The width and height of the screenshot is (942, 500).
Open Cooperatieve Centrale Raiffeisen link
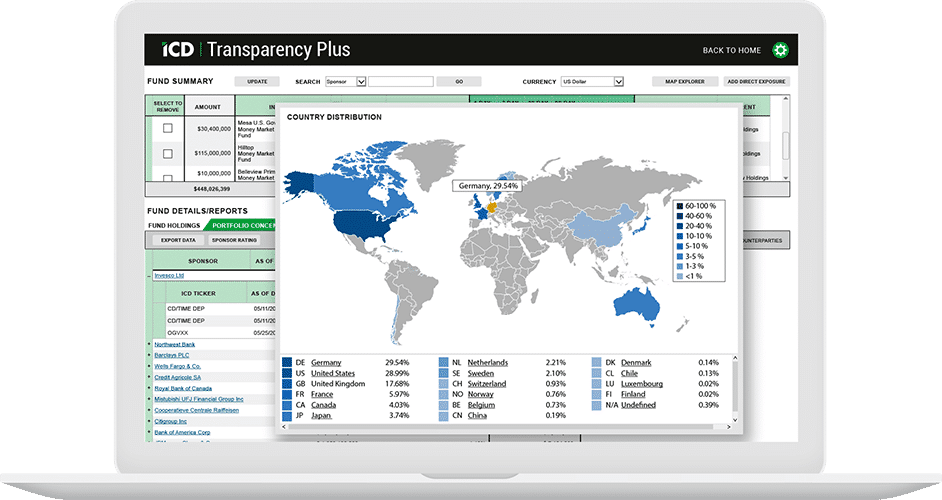196,410
